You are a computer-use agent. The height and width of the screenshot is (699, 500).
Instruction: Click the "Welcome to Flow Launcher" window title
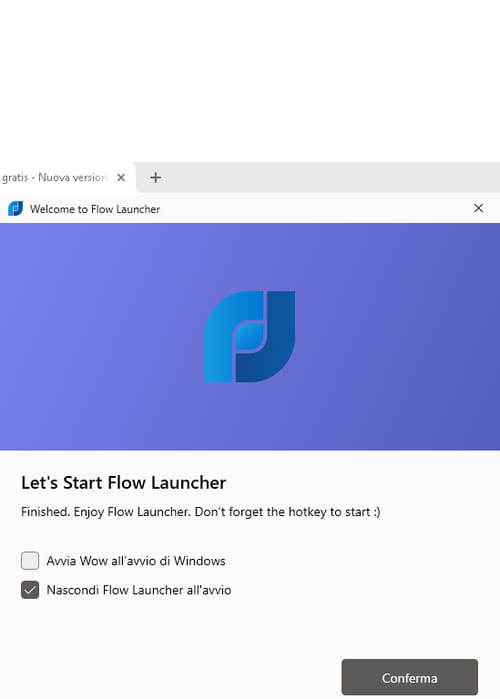[x=95, y=209]
